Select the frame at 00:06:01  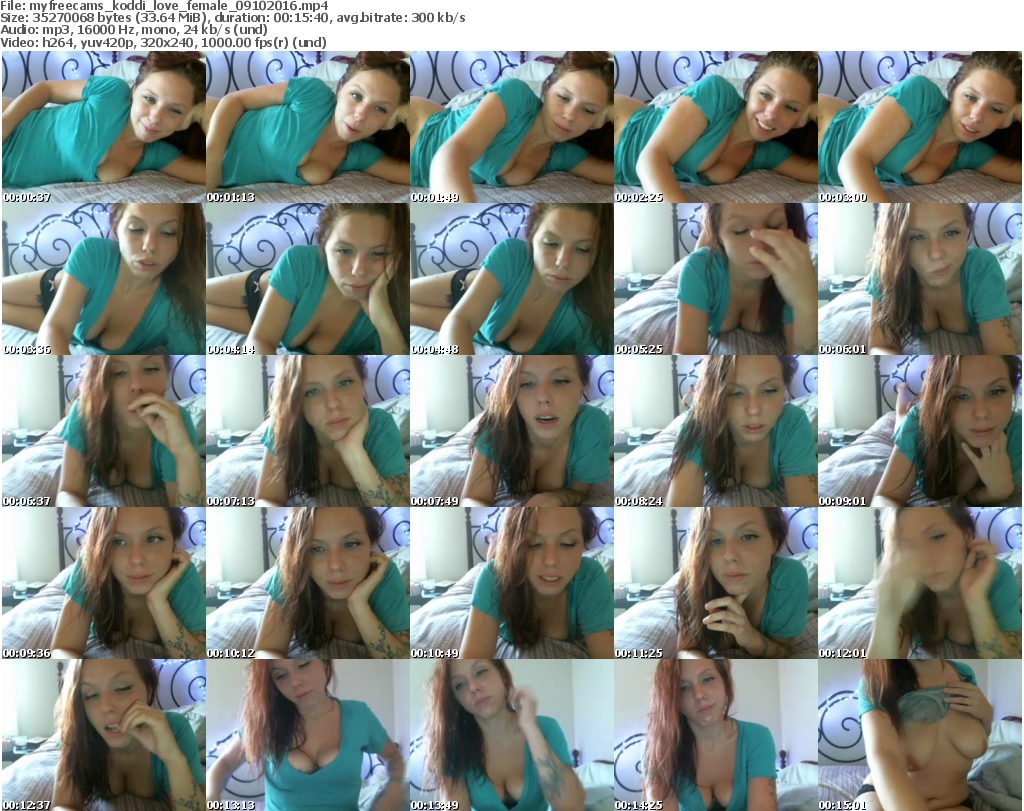pyautogui.click(x=920, y=279)
